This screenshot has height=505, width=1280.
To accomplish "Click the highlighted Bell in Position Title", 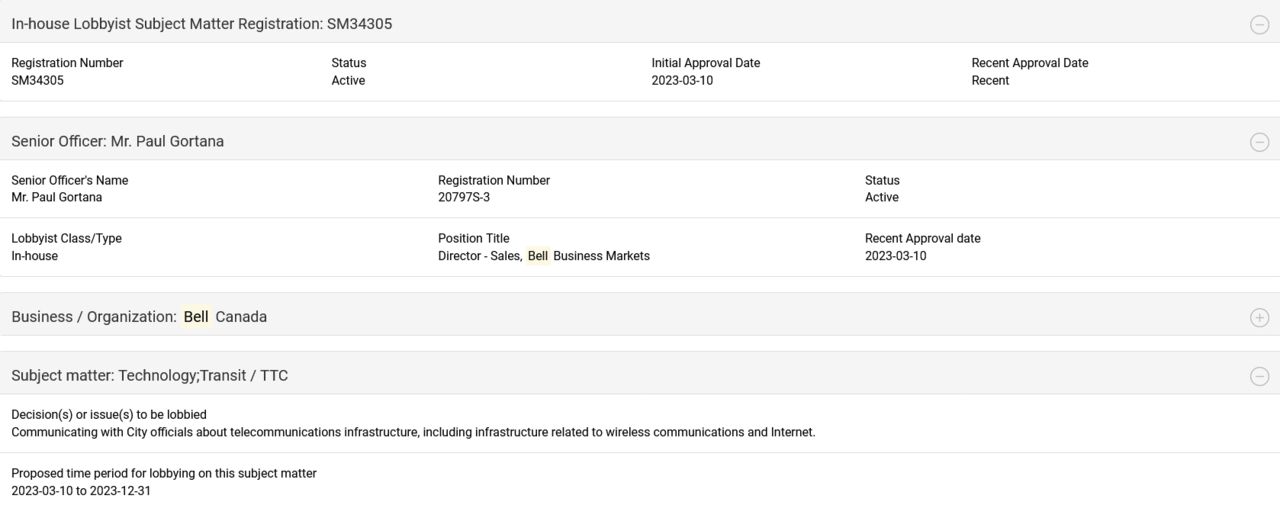I will click(x=538, y=256).
